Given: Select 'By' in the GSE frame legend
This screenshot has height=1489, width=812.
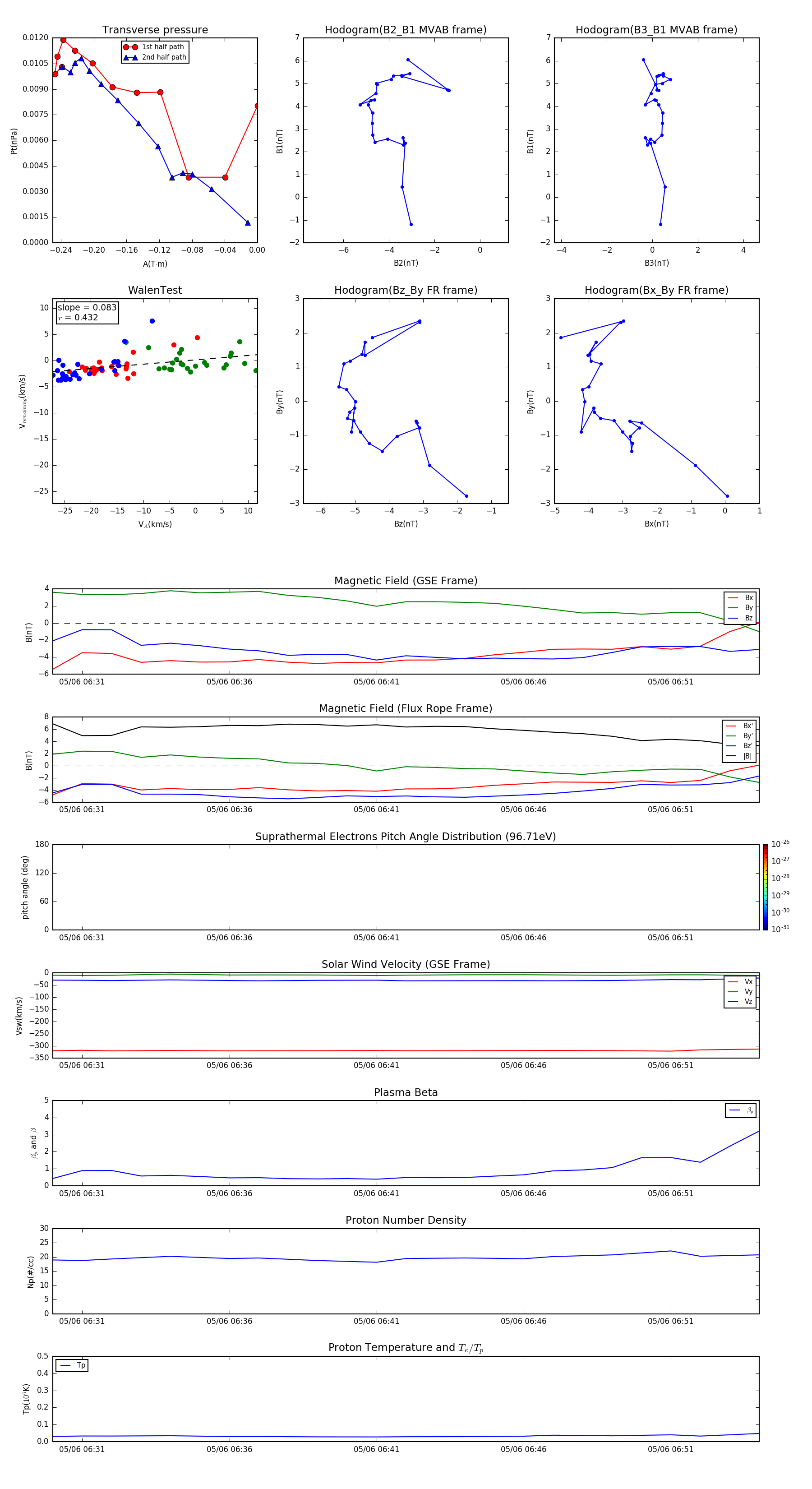Looking at the screenshot, I should (x=741, y=607).
